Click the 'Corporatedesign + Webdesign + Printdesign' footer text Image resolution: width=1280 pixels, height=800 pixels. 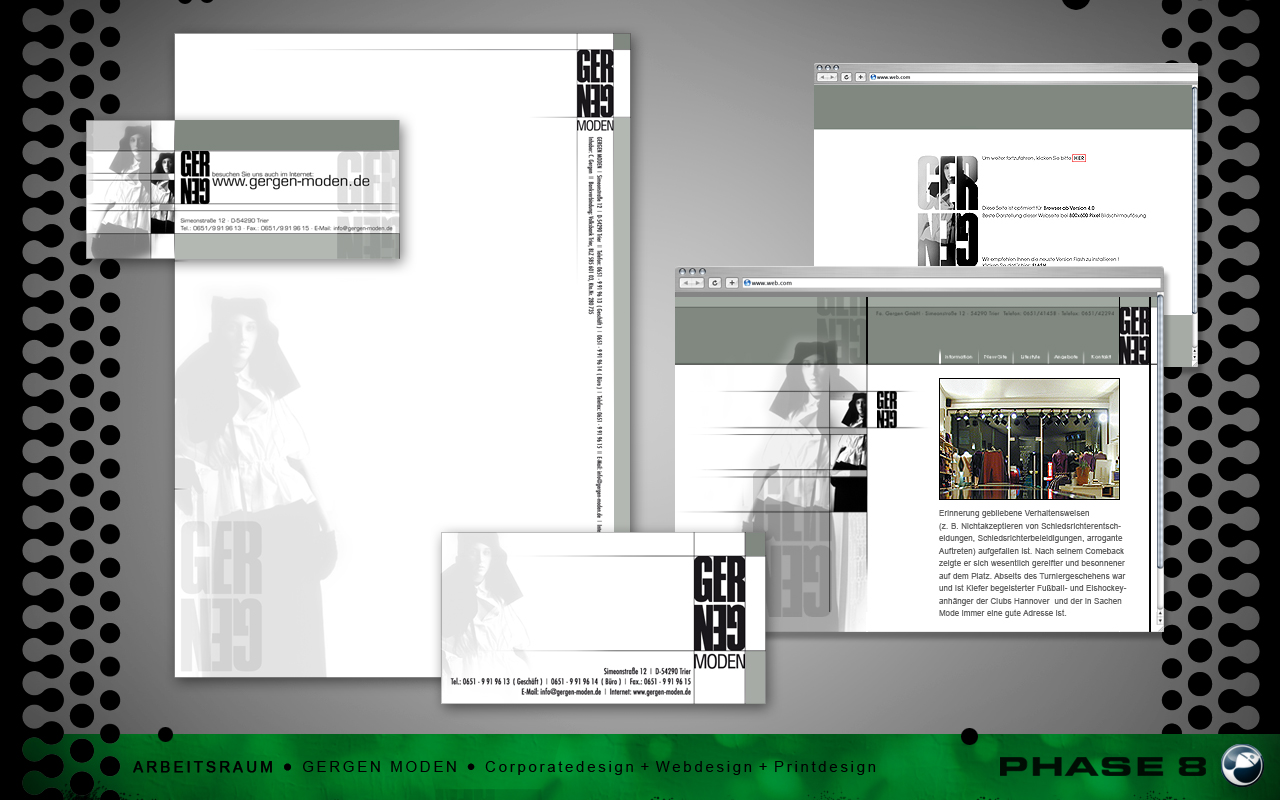tap(681, 767)
